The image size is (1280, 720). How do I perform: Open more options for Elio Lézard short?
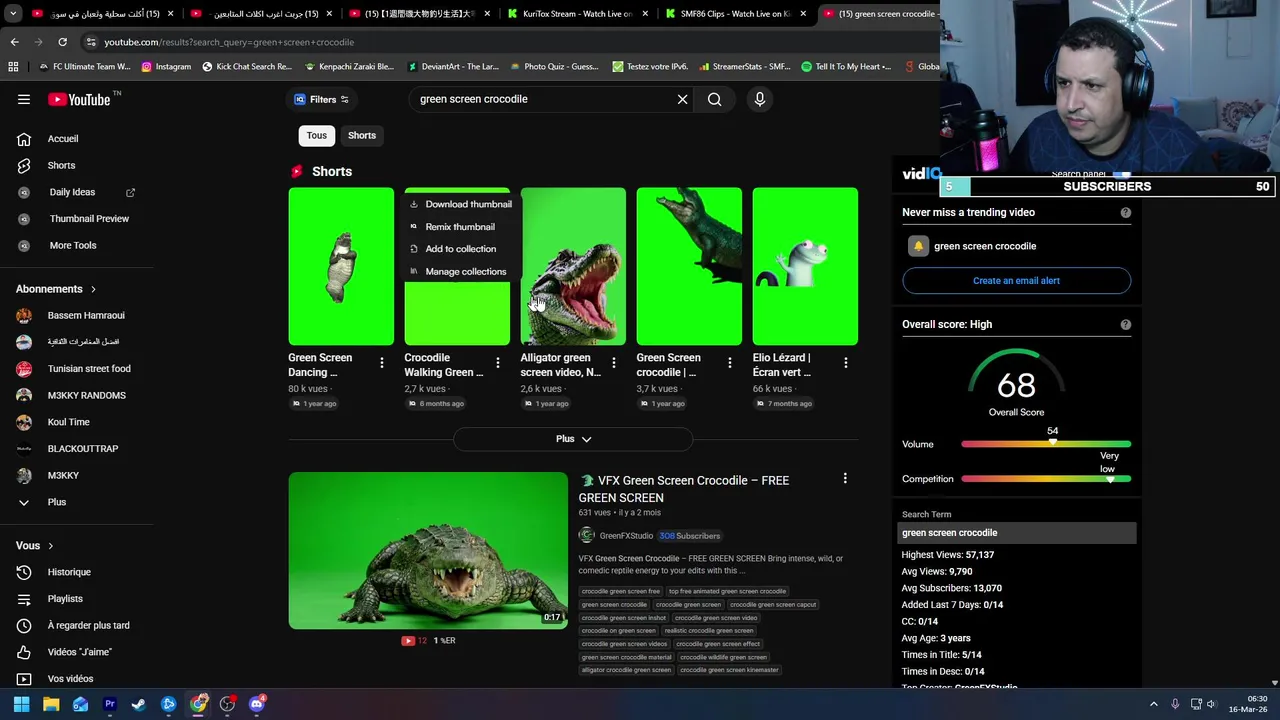pyautogui.click(x=846, y=363)
